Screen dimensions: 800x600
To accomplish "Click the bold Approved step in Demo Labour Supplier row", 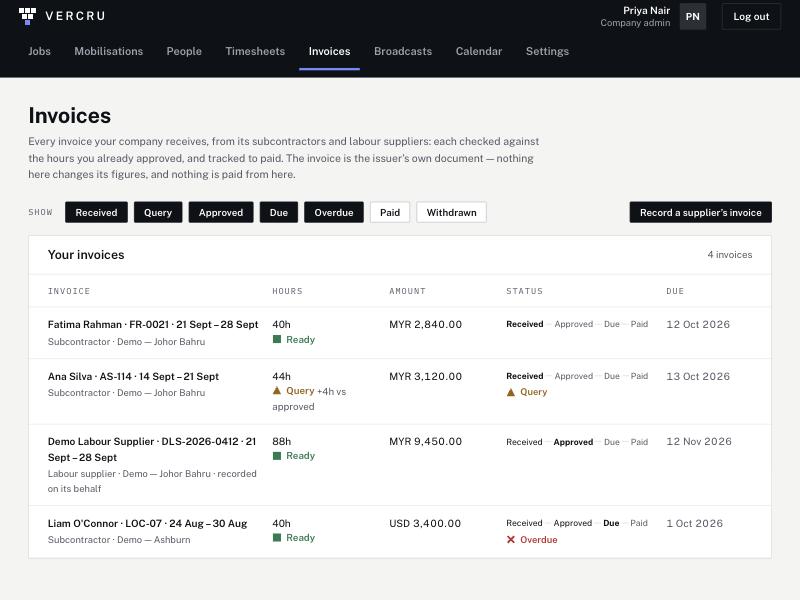I will 573,442.
